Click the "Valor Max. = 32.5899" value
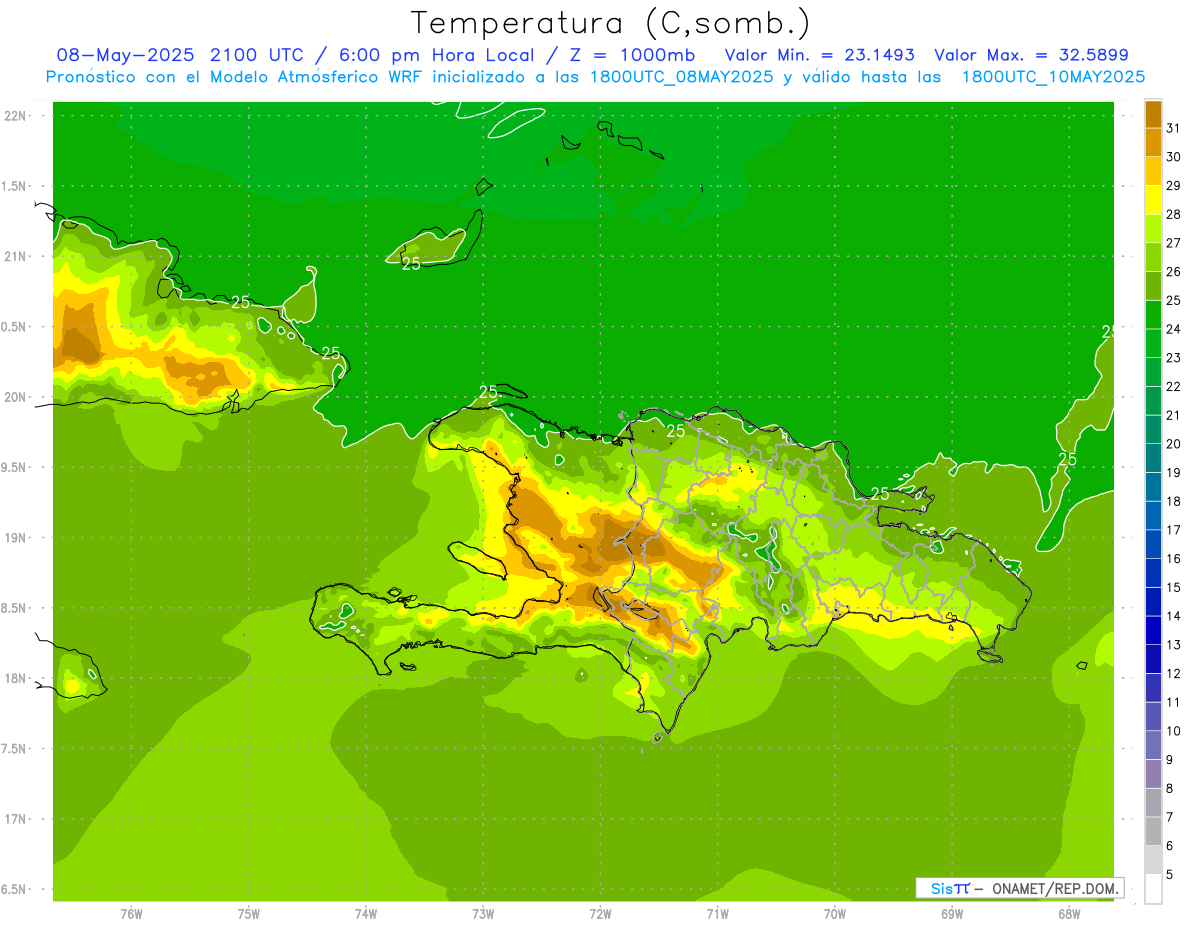 (x=1032, y=55)
